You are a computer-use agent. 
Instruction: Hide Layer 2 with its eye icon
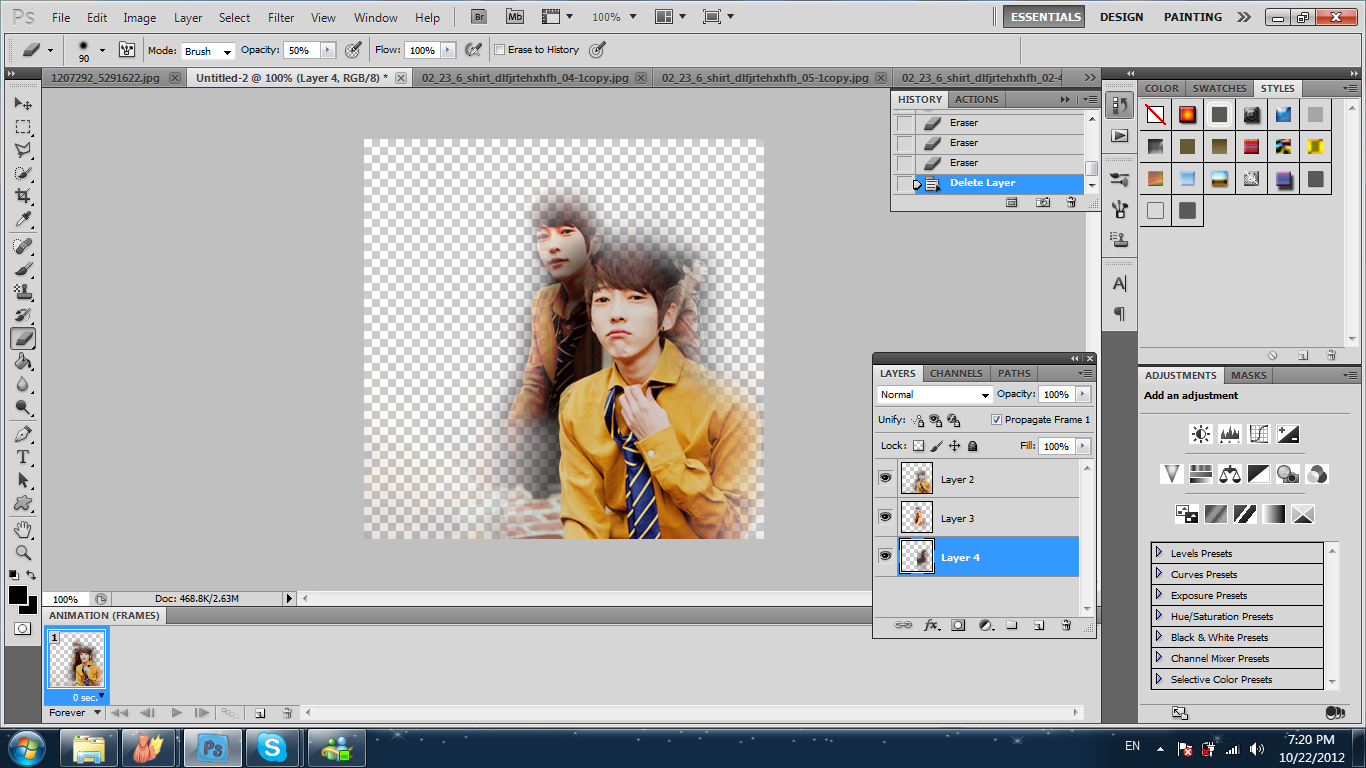885,479
